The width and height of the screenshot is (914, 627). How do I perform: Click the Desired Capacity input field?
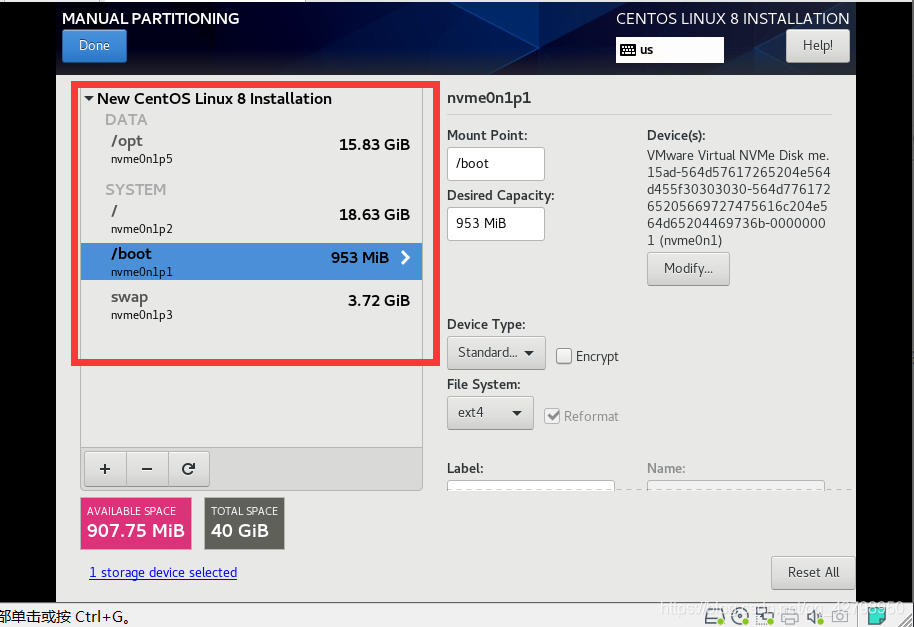pyautogui.click(x=496, y=224)
